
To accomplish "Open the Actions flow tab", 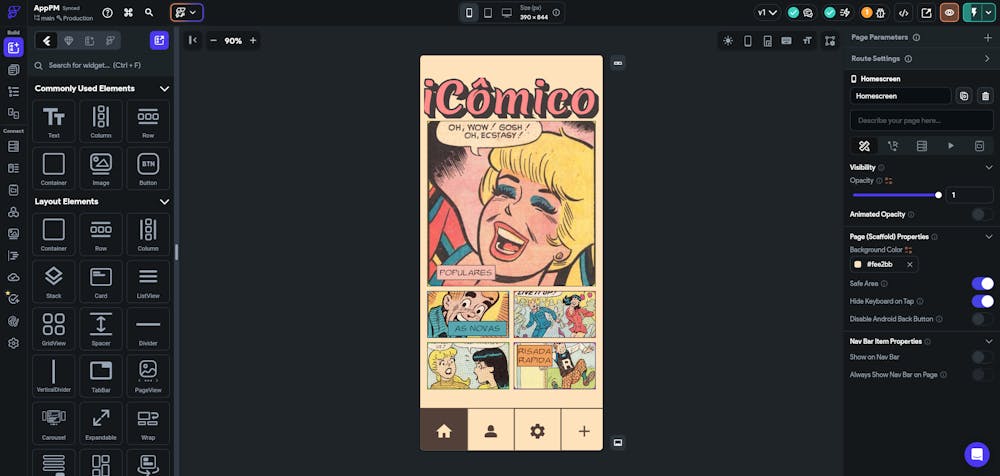I will point(893,146).
